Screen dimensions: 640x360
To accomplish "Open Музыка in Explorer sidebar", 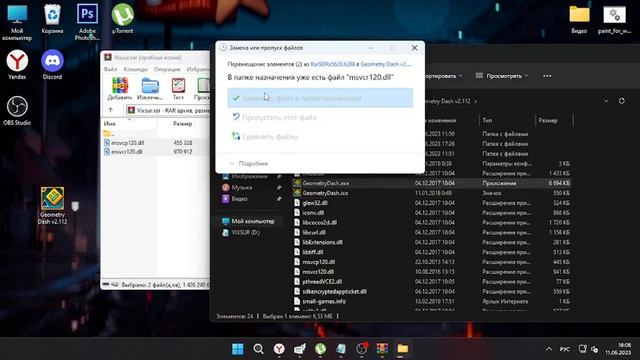I will [x=242, y=187].
